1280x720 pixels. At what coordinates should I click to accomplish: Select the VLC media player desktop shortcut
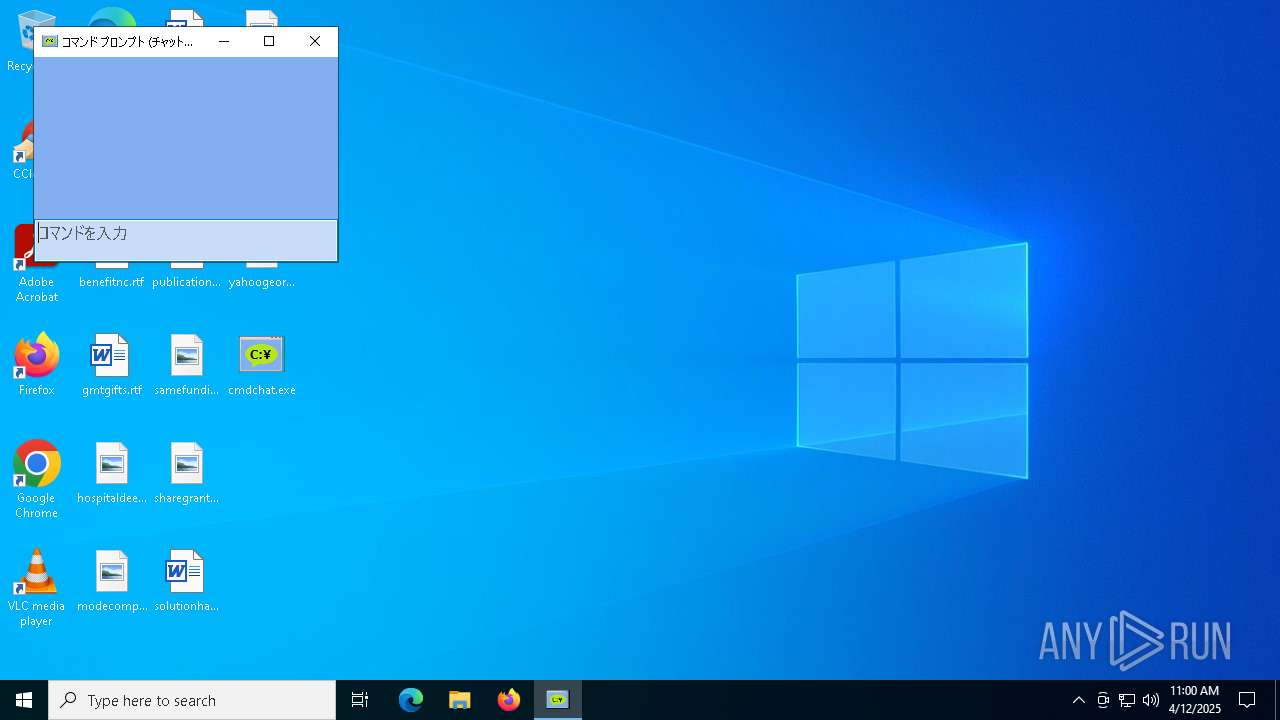tap(37, 588)
